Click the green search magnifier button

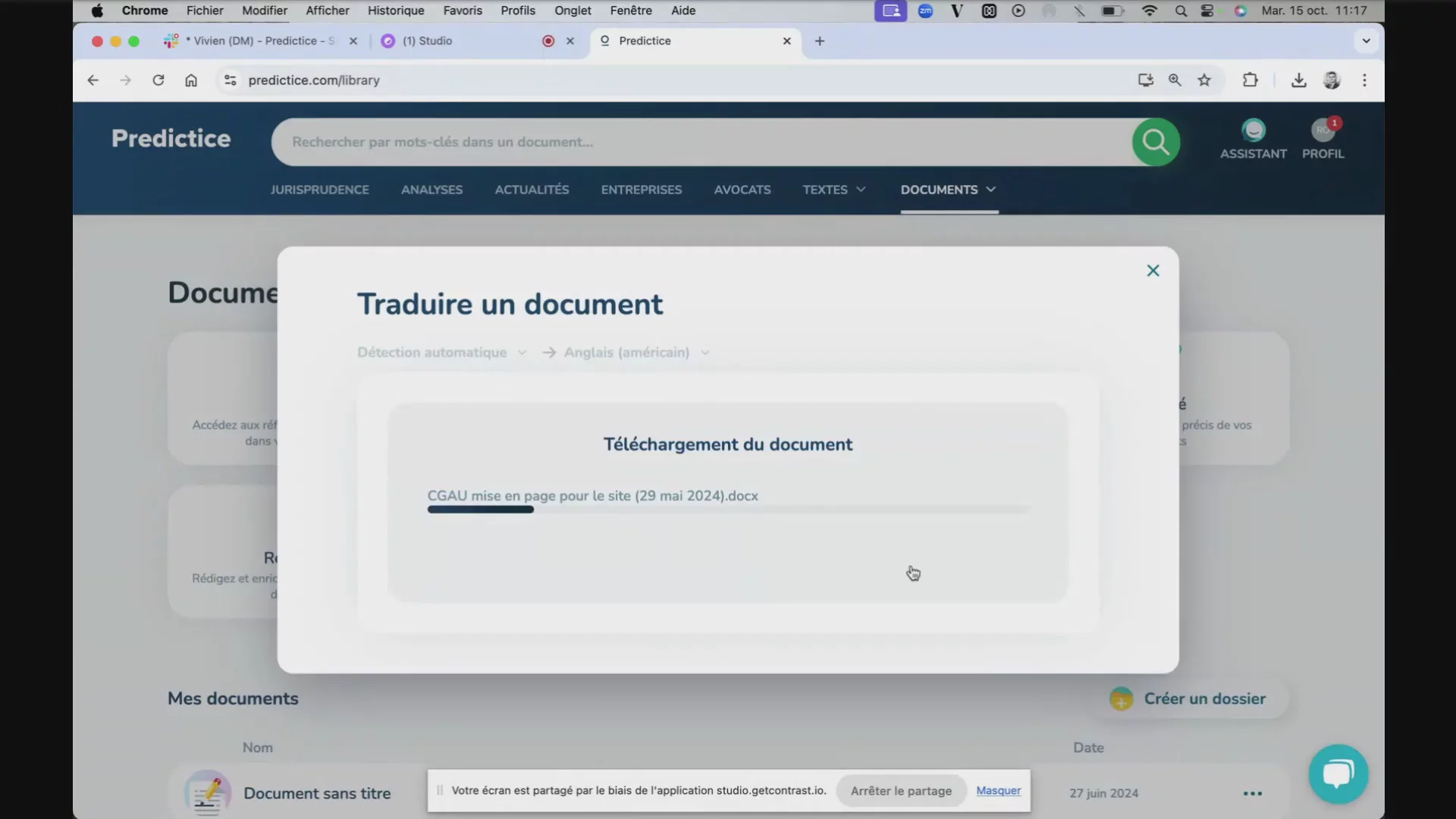[1156, 142]
